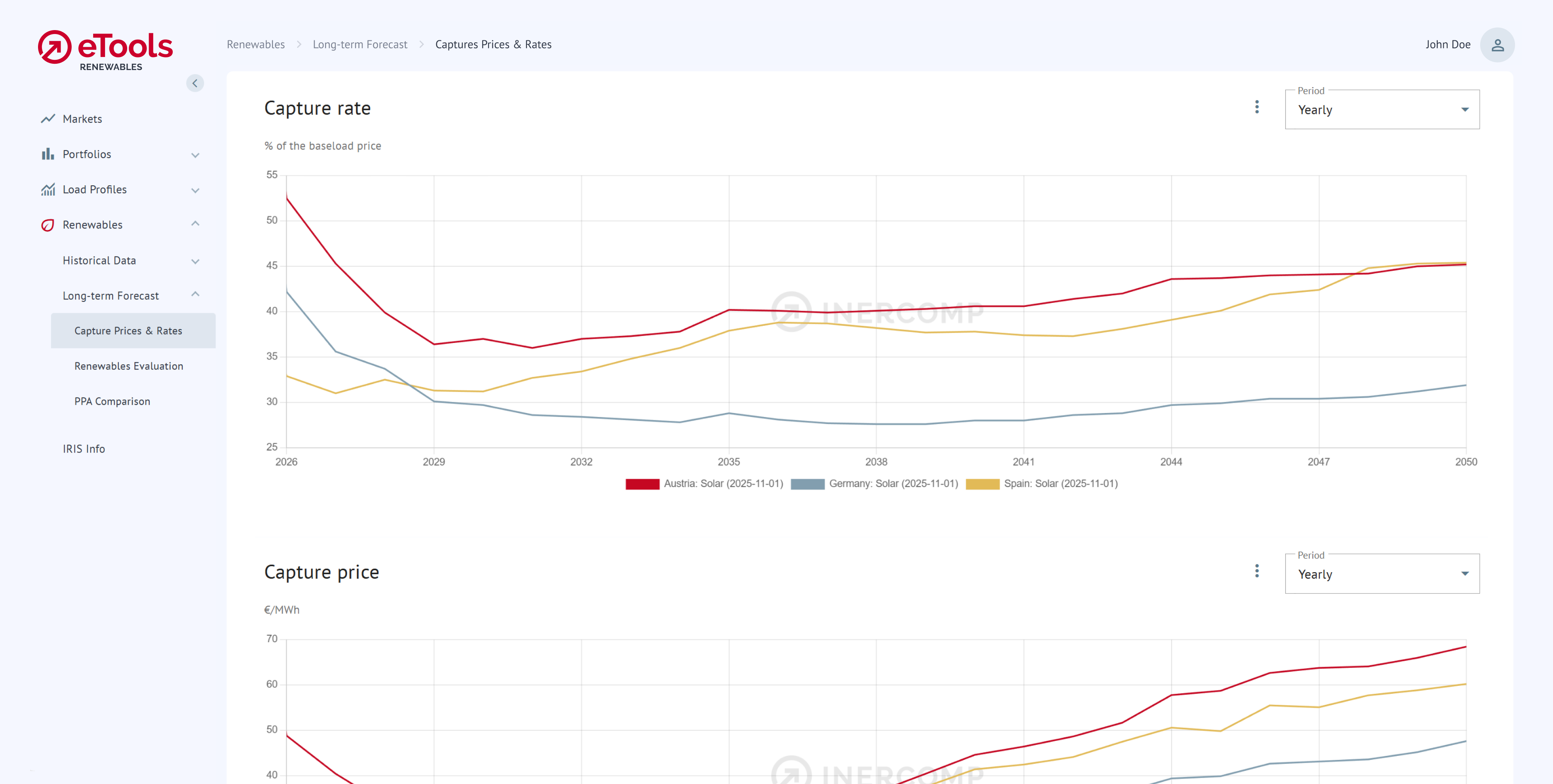Image resolution: width=1553 pixels, height=784 pixels.
Task: Open the IRIS Info link
Action: pyautogui.click(x=84, y=449)
